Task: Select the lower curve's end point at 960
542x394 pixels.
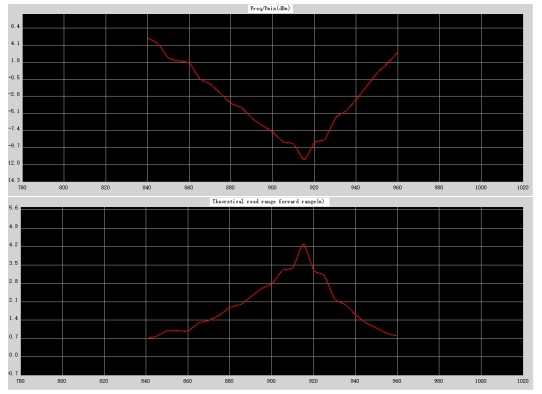Action: tap(397, 336)
